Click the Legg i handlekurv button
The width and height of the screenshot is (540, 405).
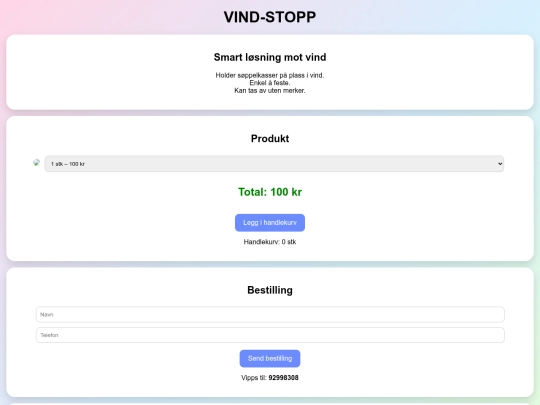coord(270,222)
